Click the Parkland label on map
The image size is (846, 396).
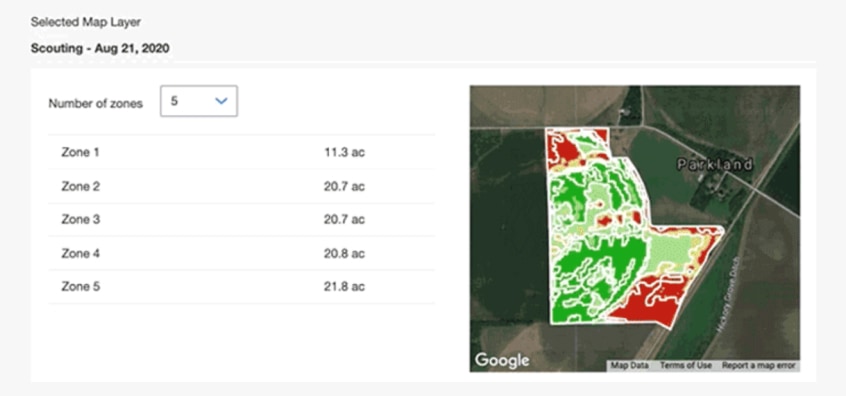(x=715, y=165)
